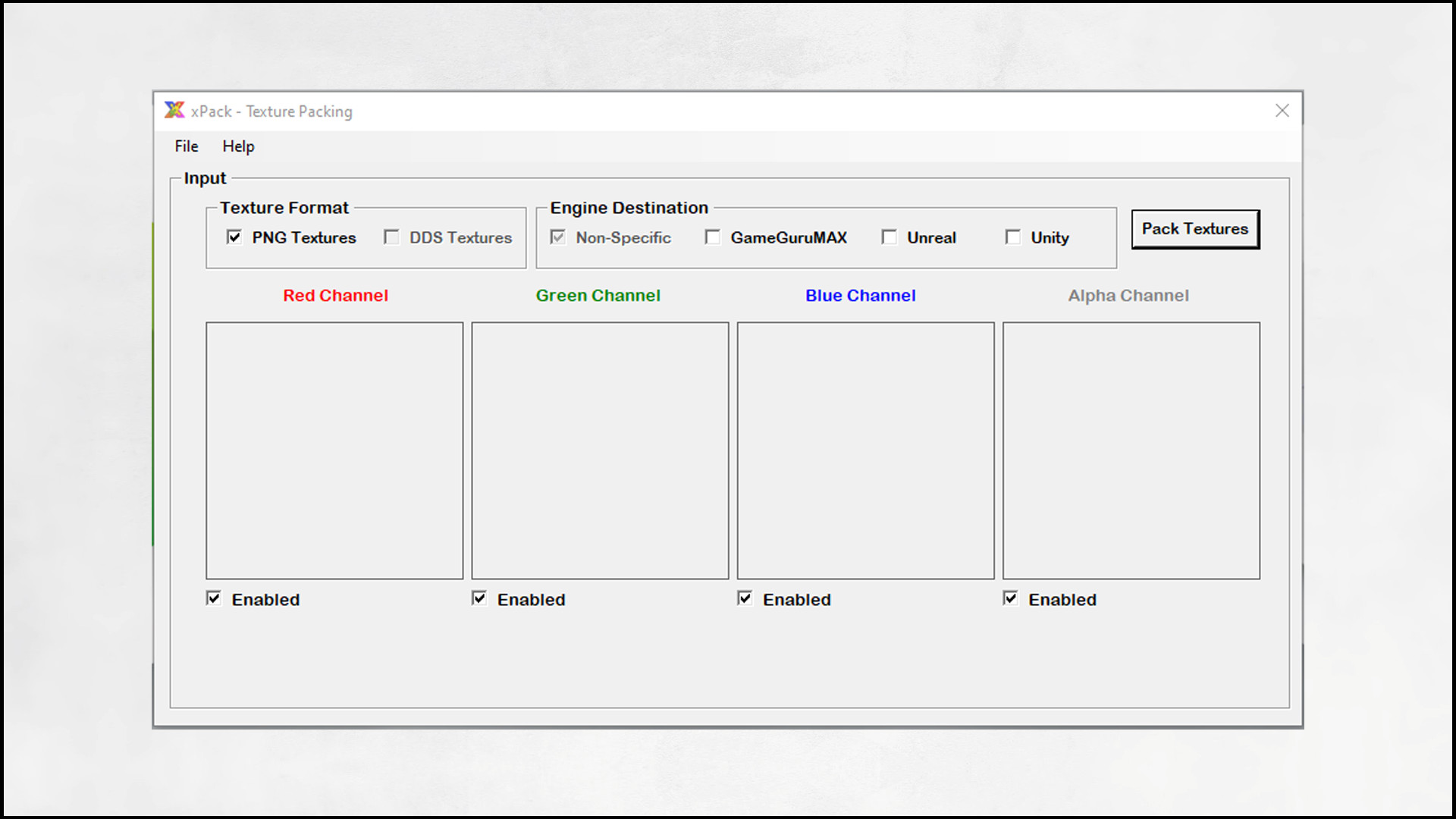1456x819 pixels.
Task: Select the Red Channel texture slot
Action: pyautogui.click(x=334, y=451)
